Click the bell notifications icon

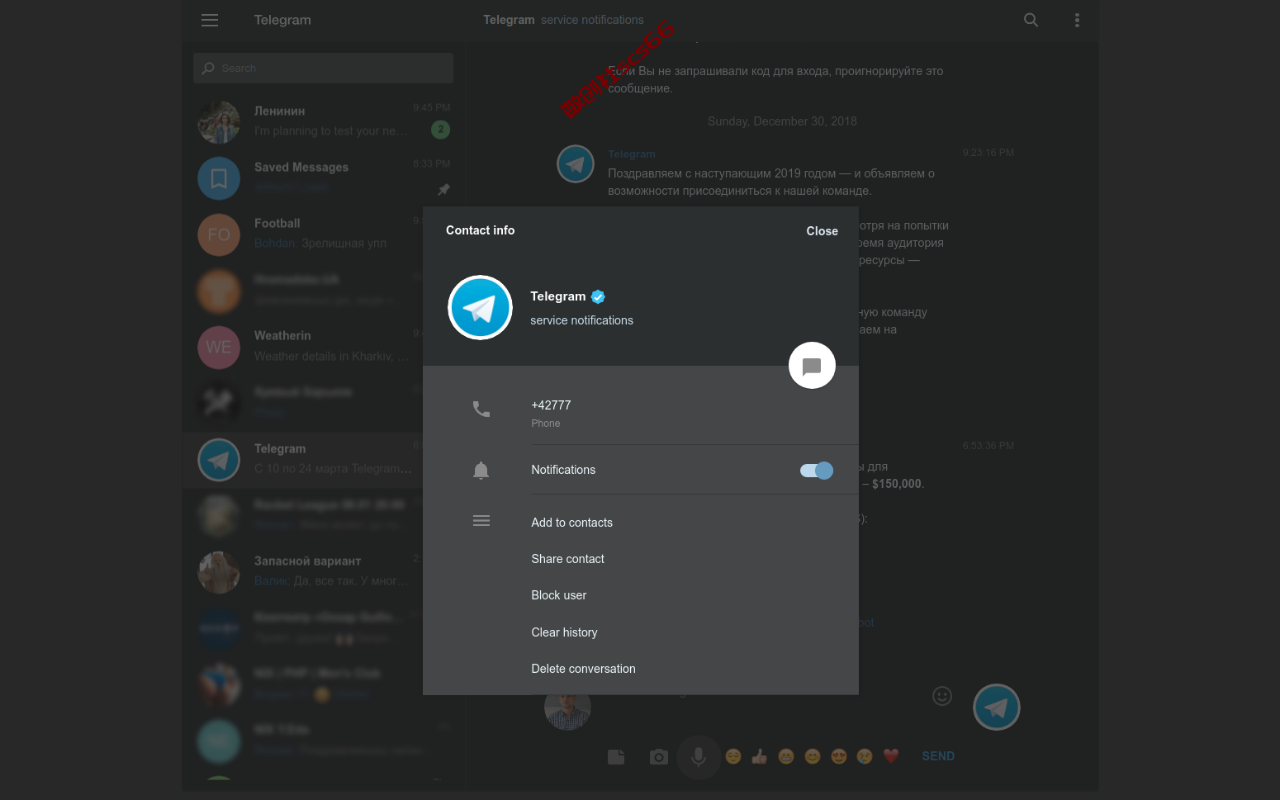(481, 470)
